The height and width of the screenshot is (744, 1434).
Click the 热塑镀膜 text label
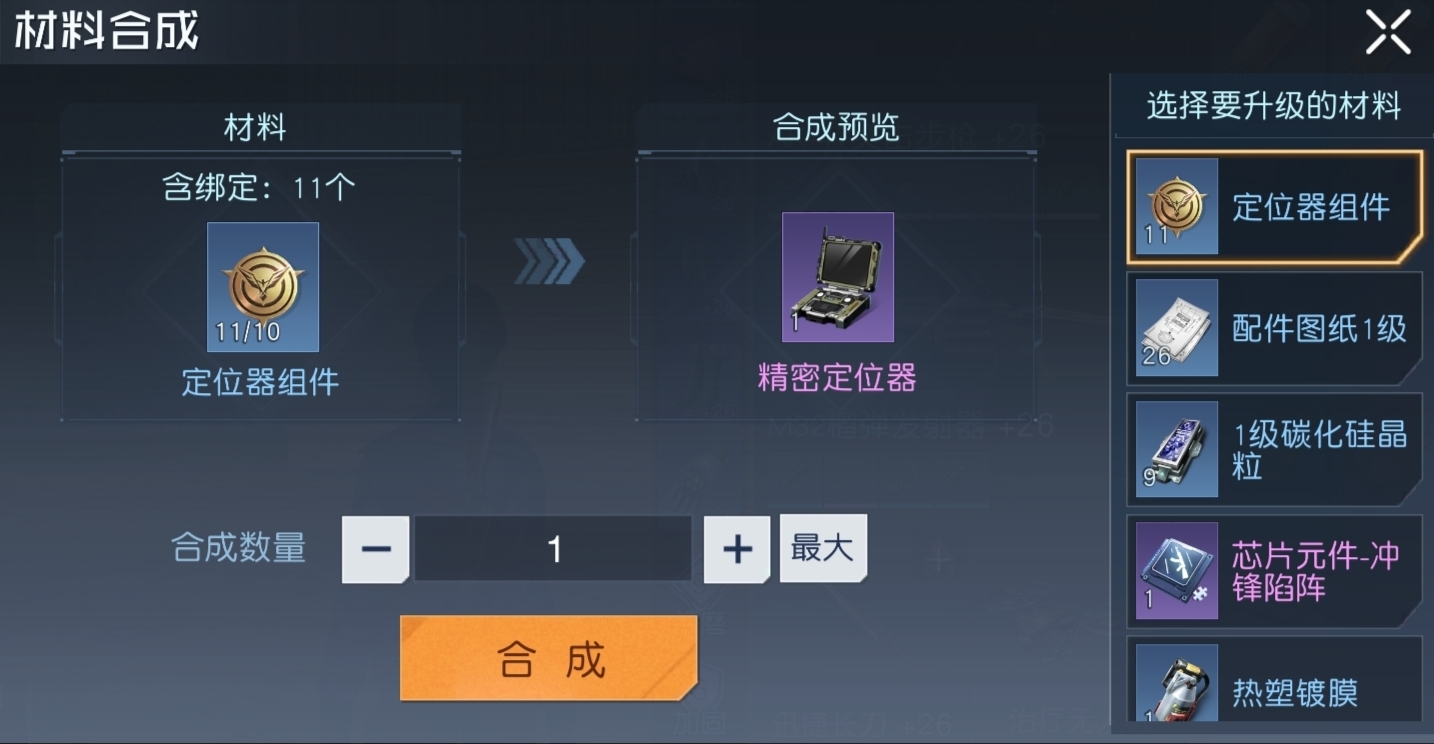pos(1295,693)
